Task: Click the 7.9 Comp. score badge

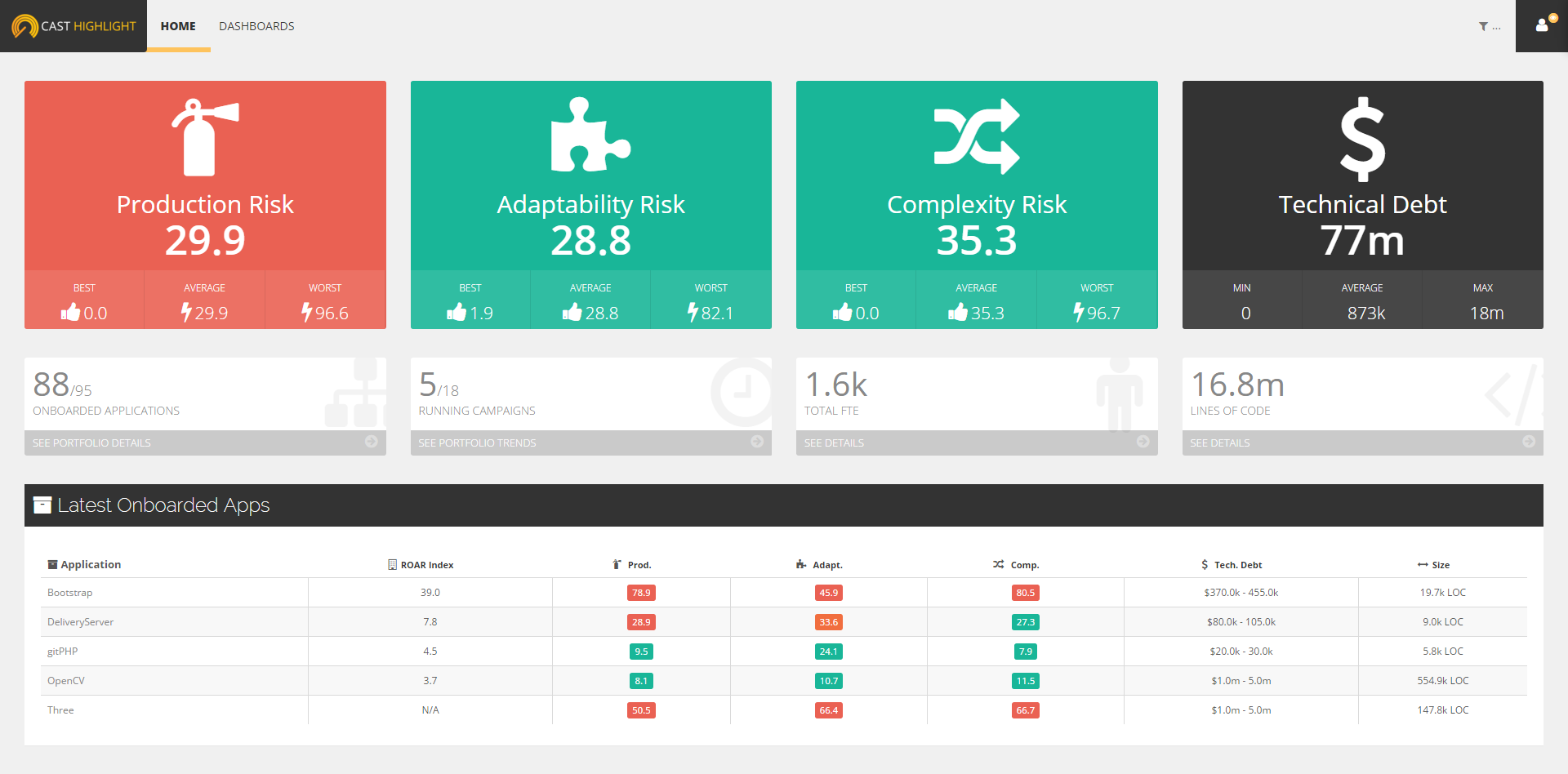Action: click(1026, 652)
